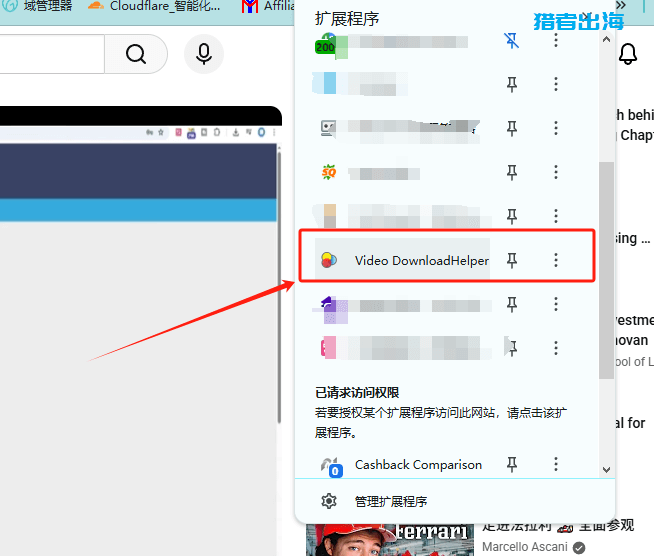Open more options for the light blue icon extension

tap(556, 84)
